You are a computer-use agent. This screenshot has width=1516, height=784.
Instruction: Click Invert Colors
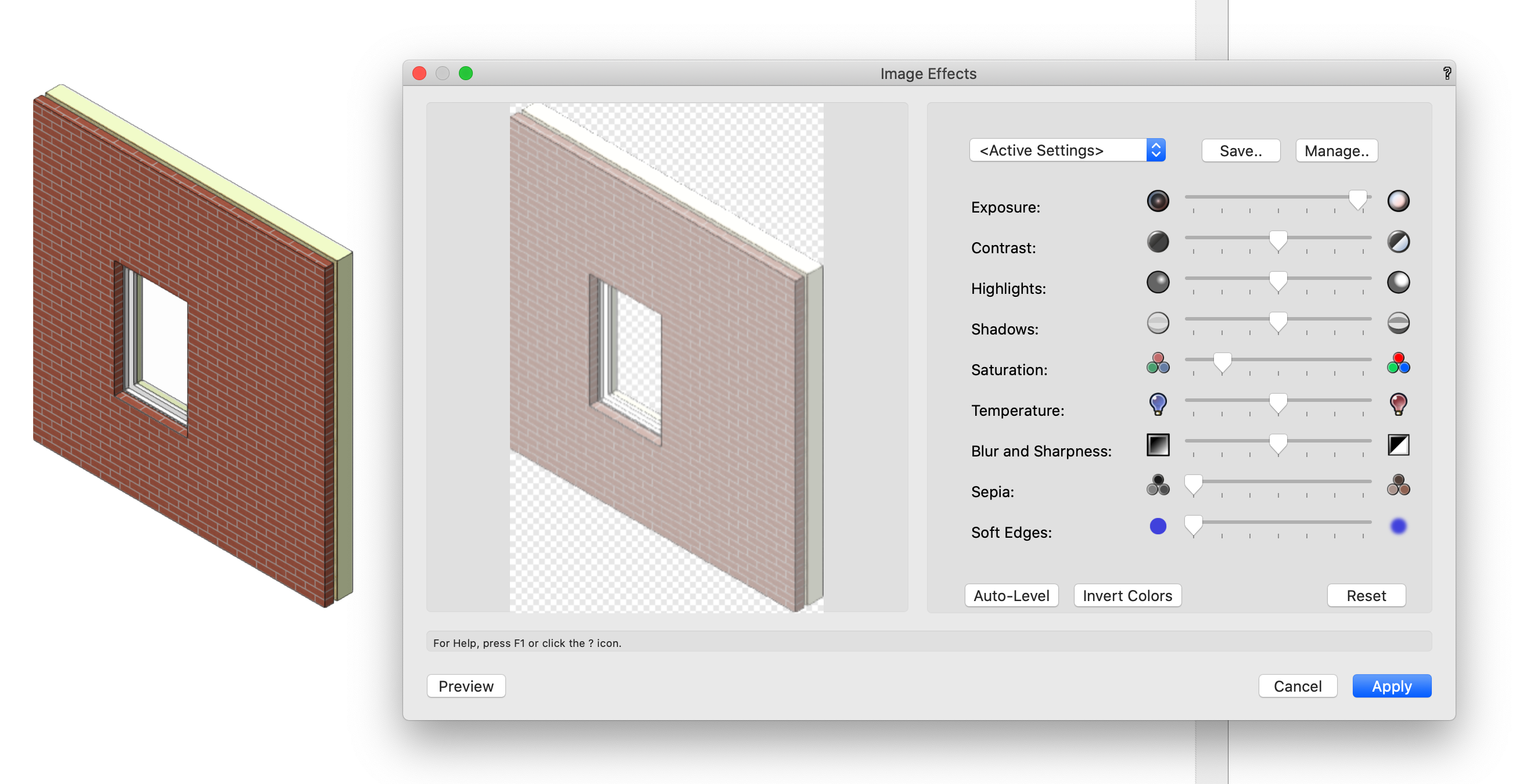tap(1126, 595)
